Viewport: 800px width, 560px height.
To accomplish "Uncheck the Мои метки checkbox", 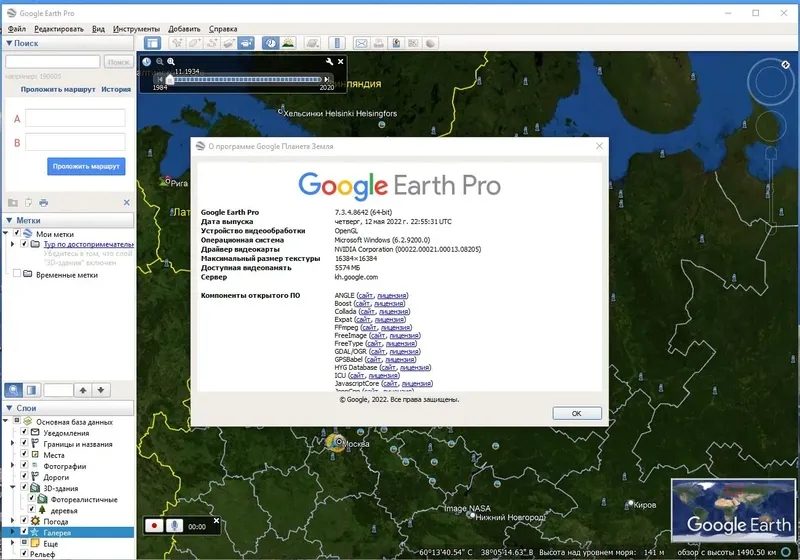I will coord(16,233).
